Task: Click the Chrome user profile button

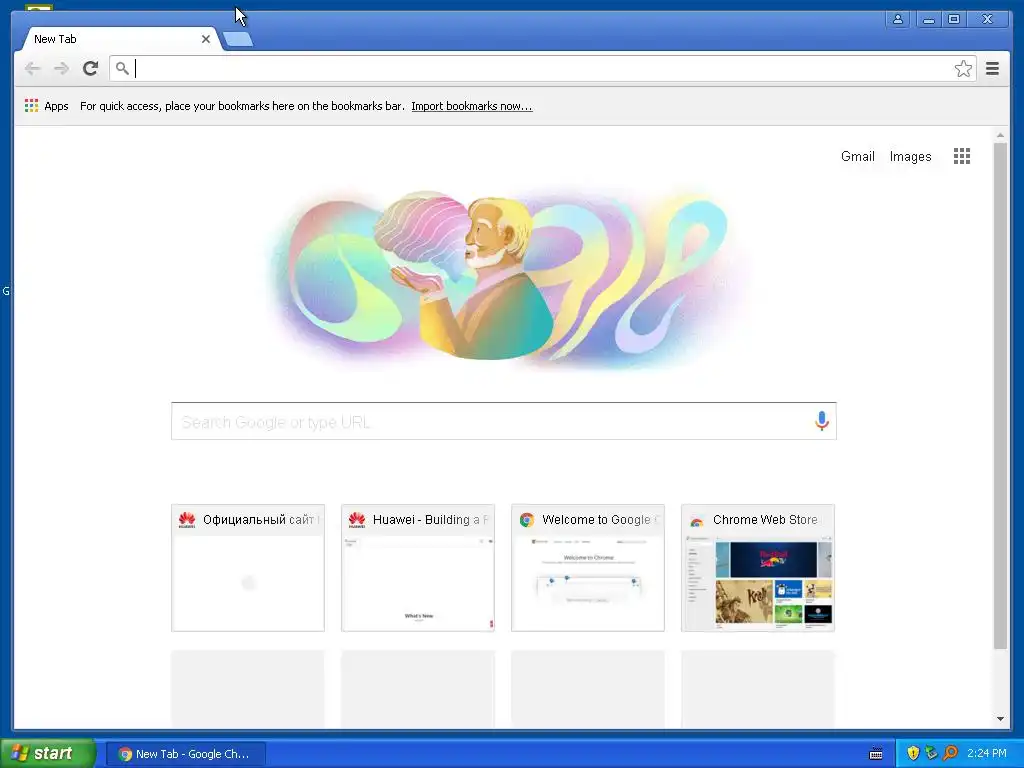Action: click(x=898, y=19)
